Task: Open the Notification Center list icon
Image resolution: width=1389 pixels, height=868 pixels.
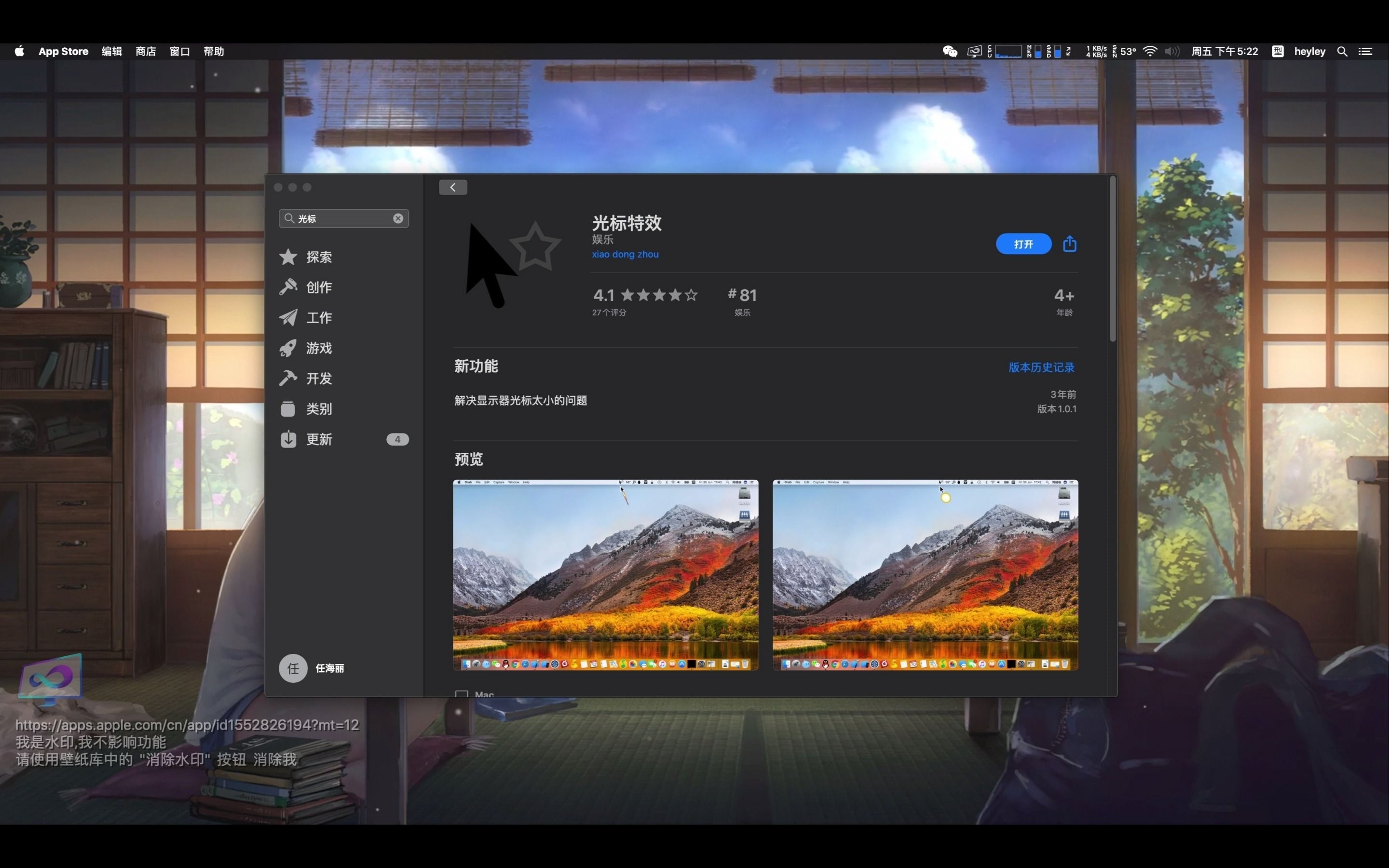Action: (x=1365, y=52)
